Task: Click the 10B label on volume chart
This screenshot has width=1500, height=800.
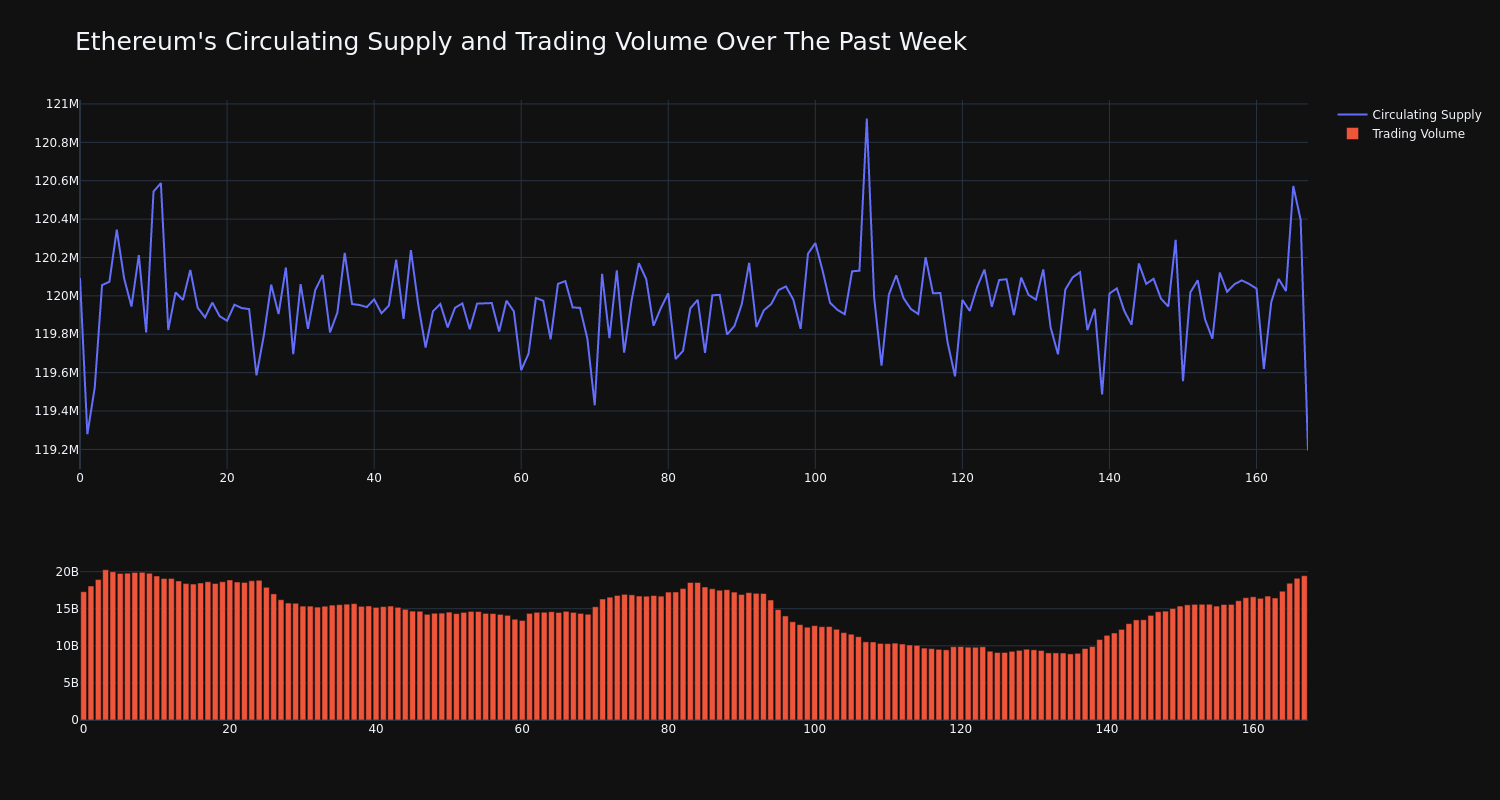Action: (67, 646)
